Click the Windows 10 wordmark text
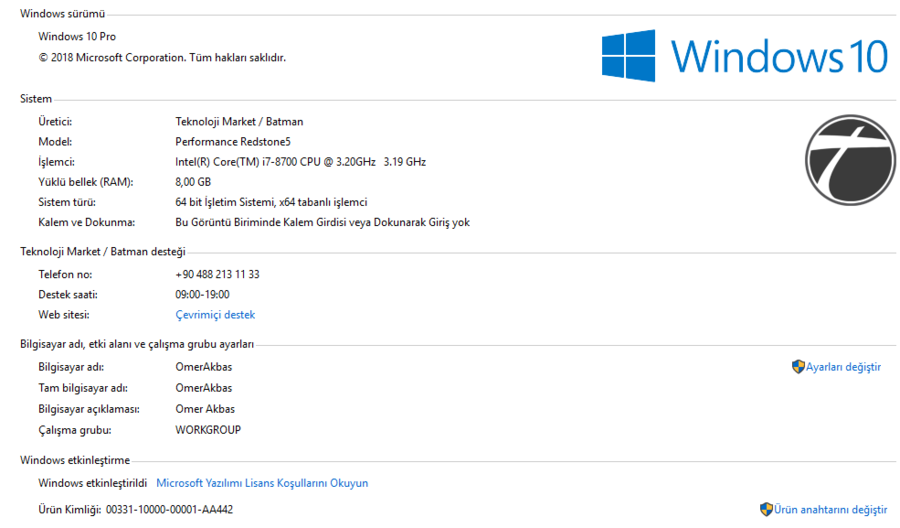The width and height of the screenshot is (900, 528). [779, 56]
